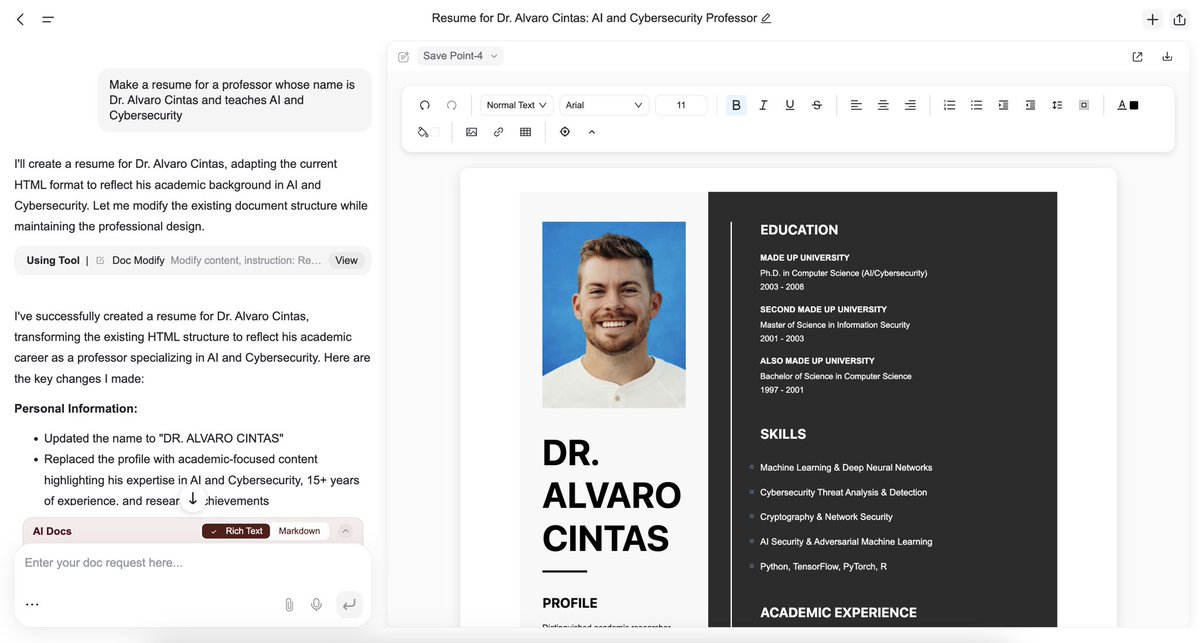Click the font size 11 field

coord(681,105)
